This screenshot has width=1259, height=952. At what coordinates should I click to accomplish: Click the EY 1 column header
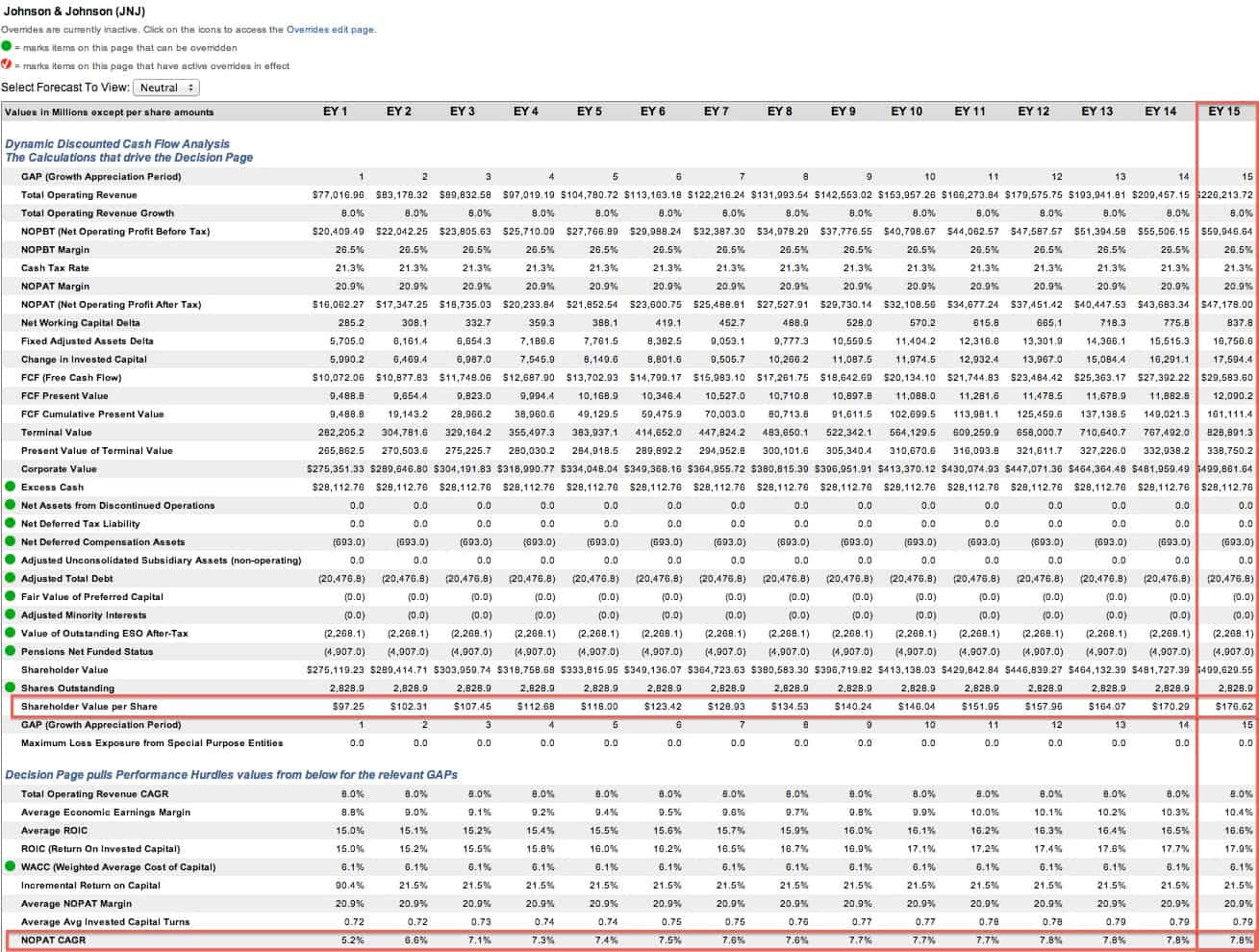point(336,112)
